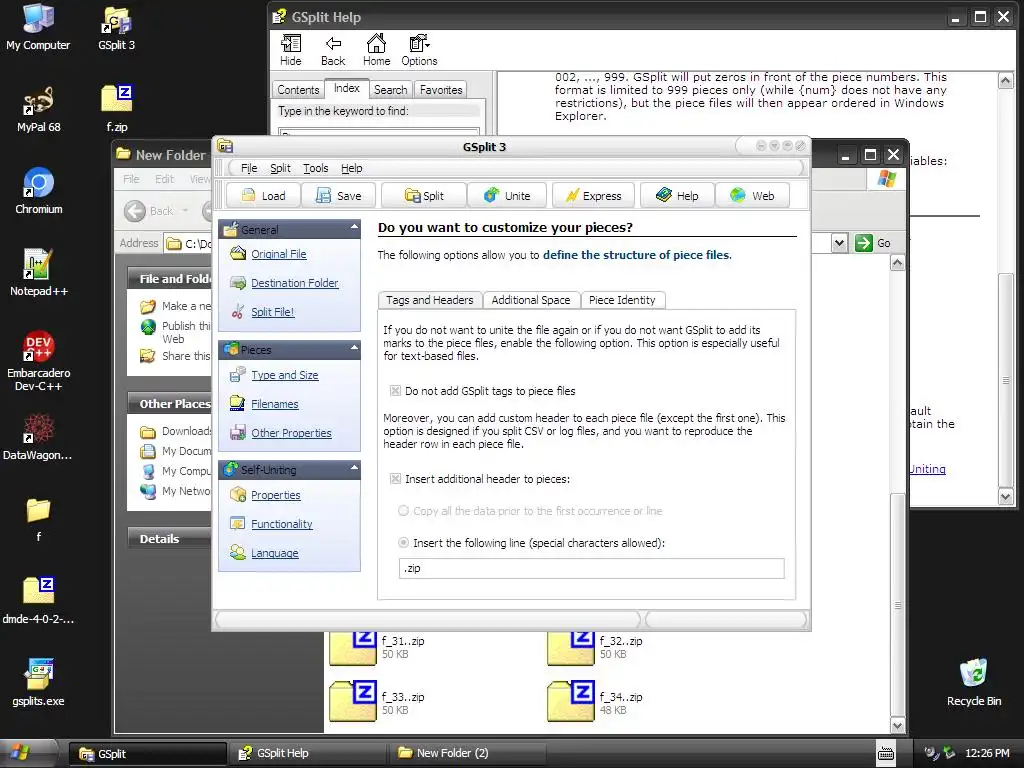
Task: Open the File menu in GSplit 3
Action: pos(249,168)
